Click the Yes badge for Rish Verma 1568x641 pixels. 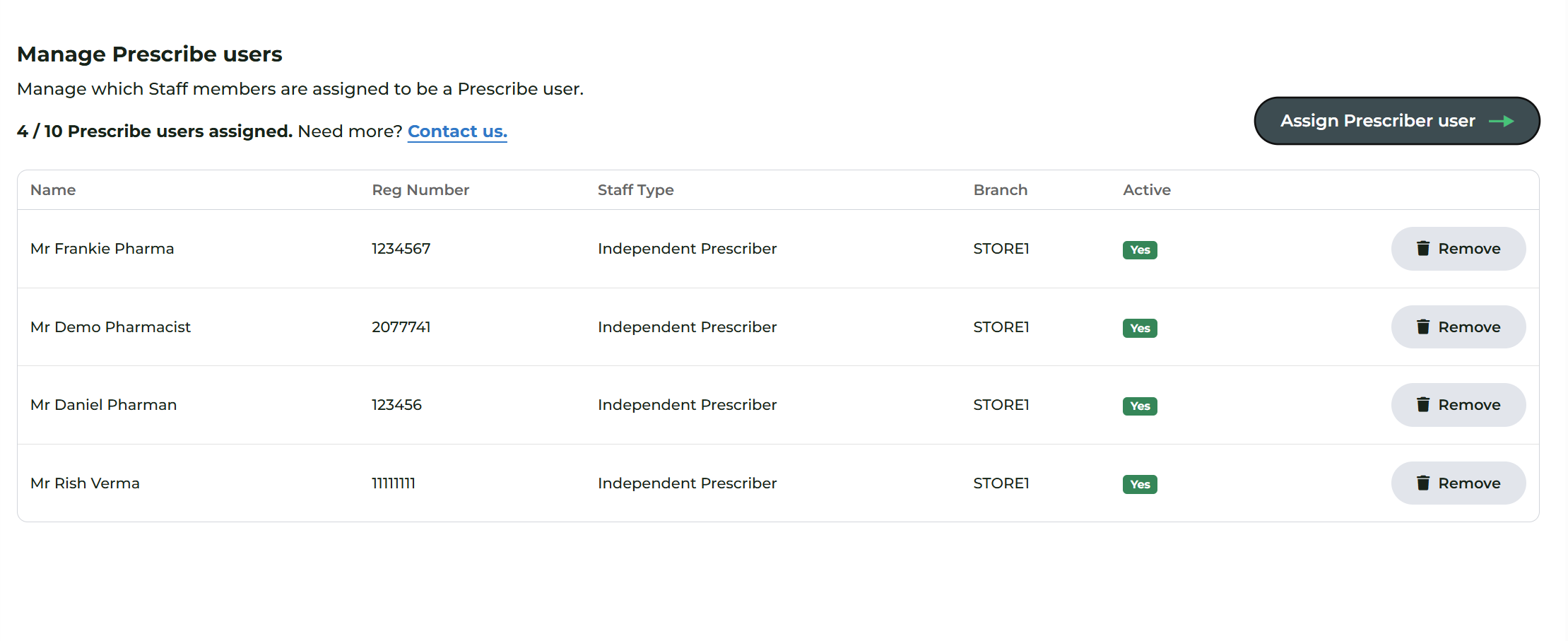1140,484
